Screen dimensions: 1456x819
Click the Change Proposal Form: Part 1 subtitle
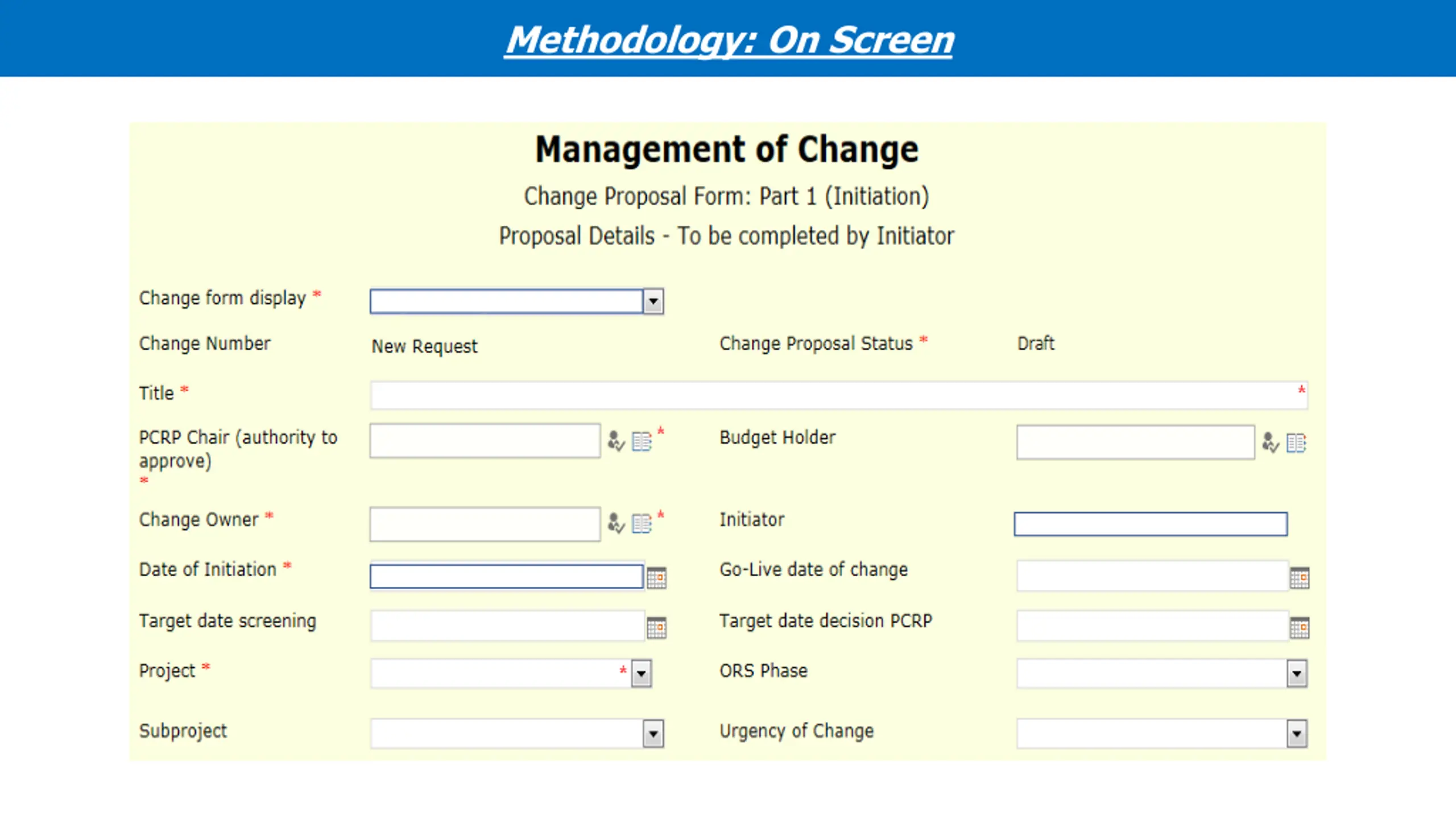tap(727, 197)
